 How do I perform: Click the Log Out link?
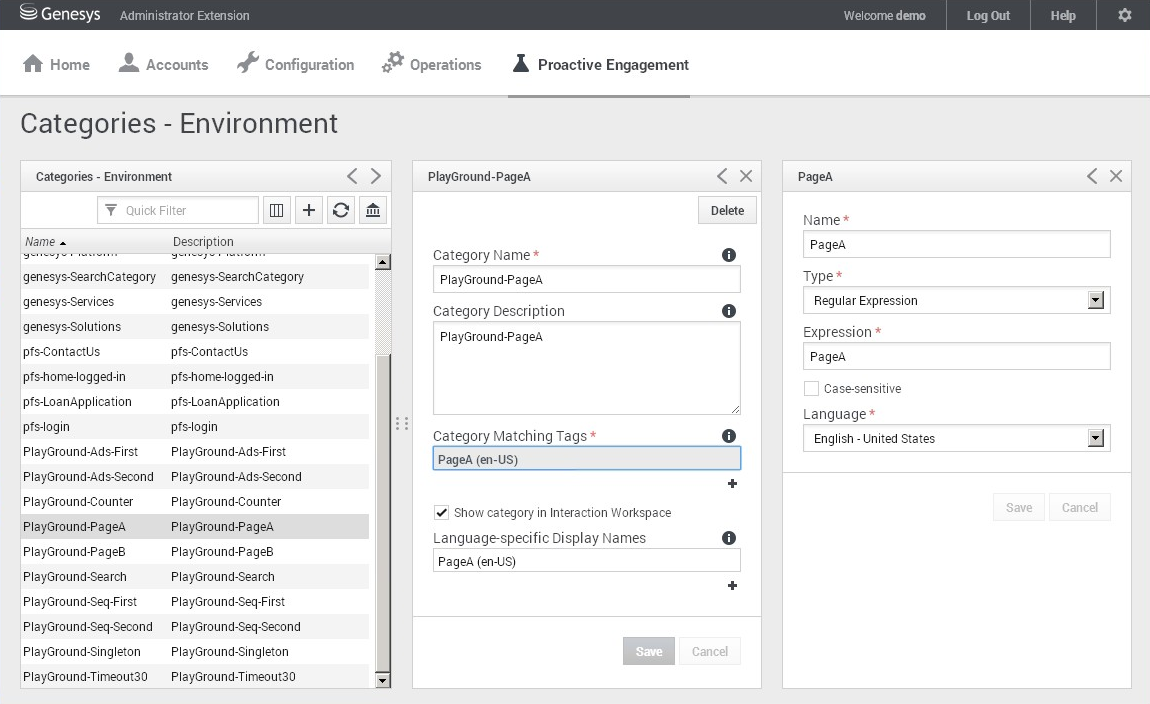click(x=987, y=15)
